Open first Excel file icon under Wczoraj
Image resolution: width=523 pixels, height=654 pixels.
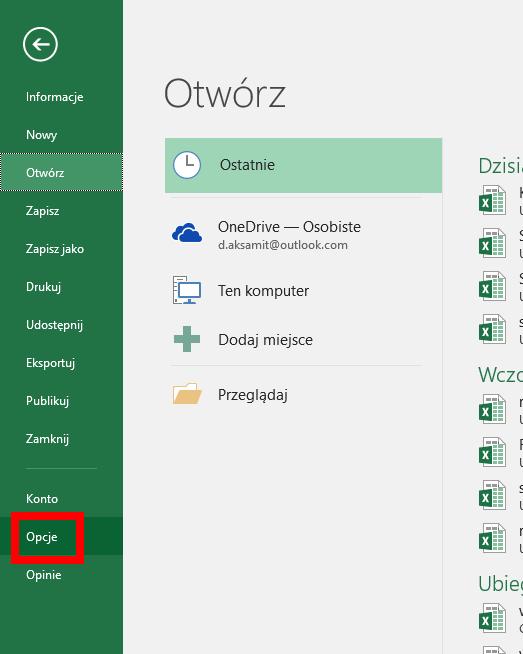493,409
